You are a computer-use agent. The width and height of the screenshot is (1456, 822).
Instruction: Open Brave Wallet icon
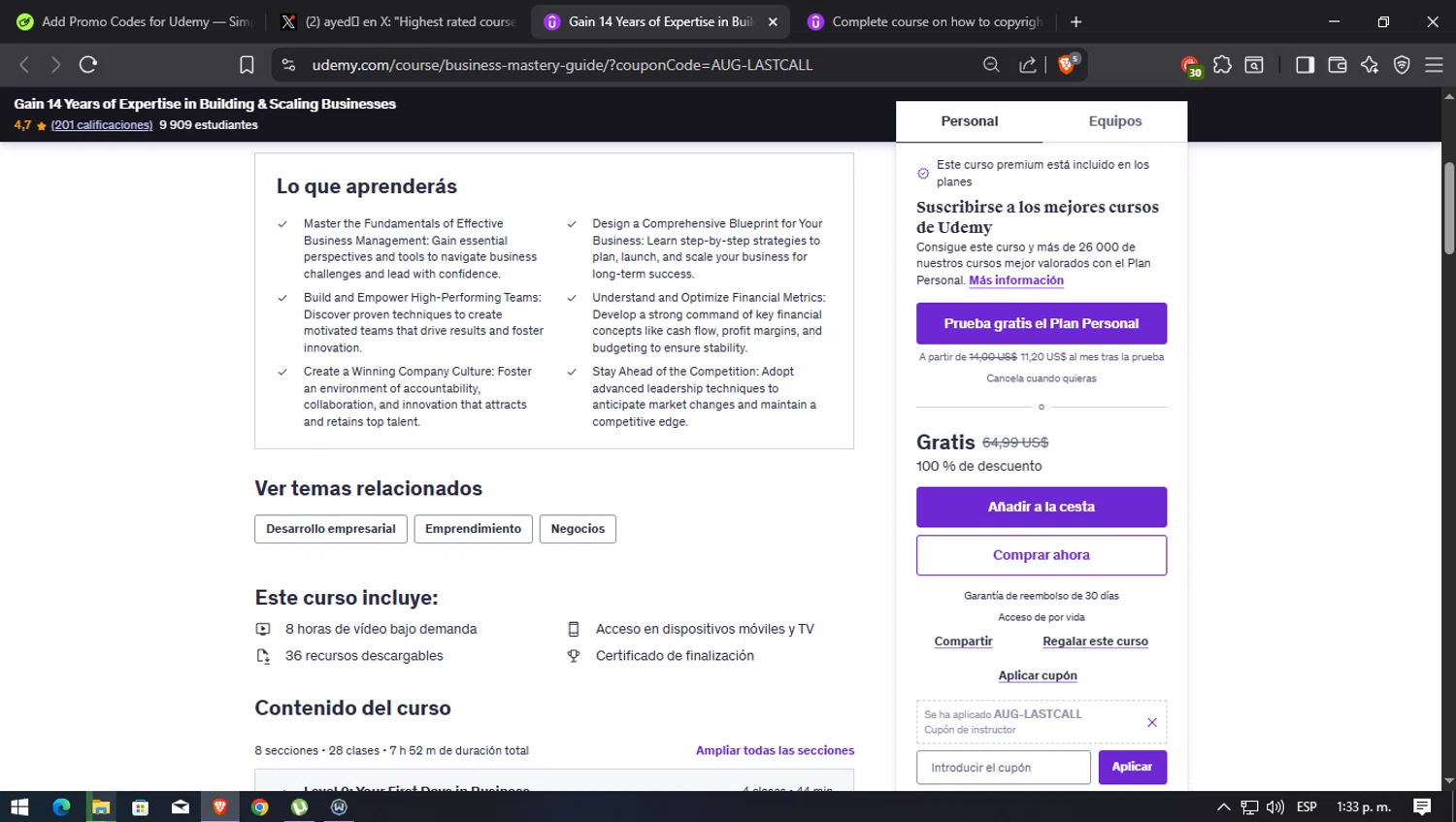coord(1337,65)
